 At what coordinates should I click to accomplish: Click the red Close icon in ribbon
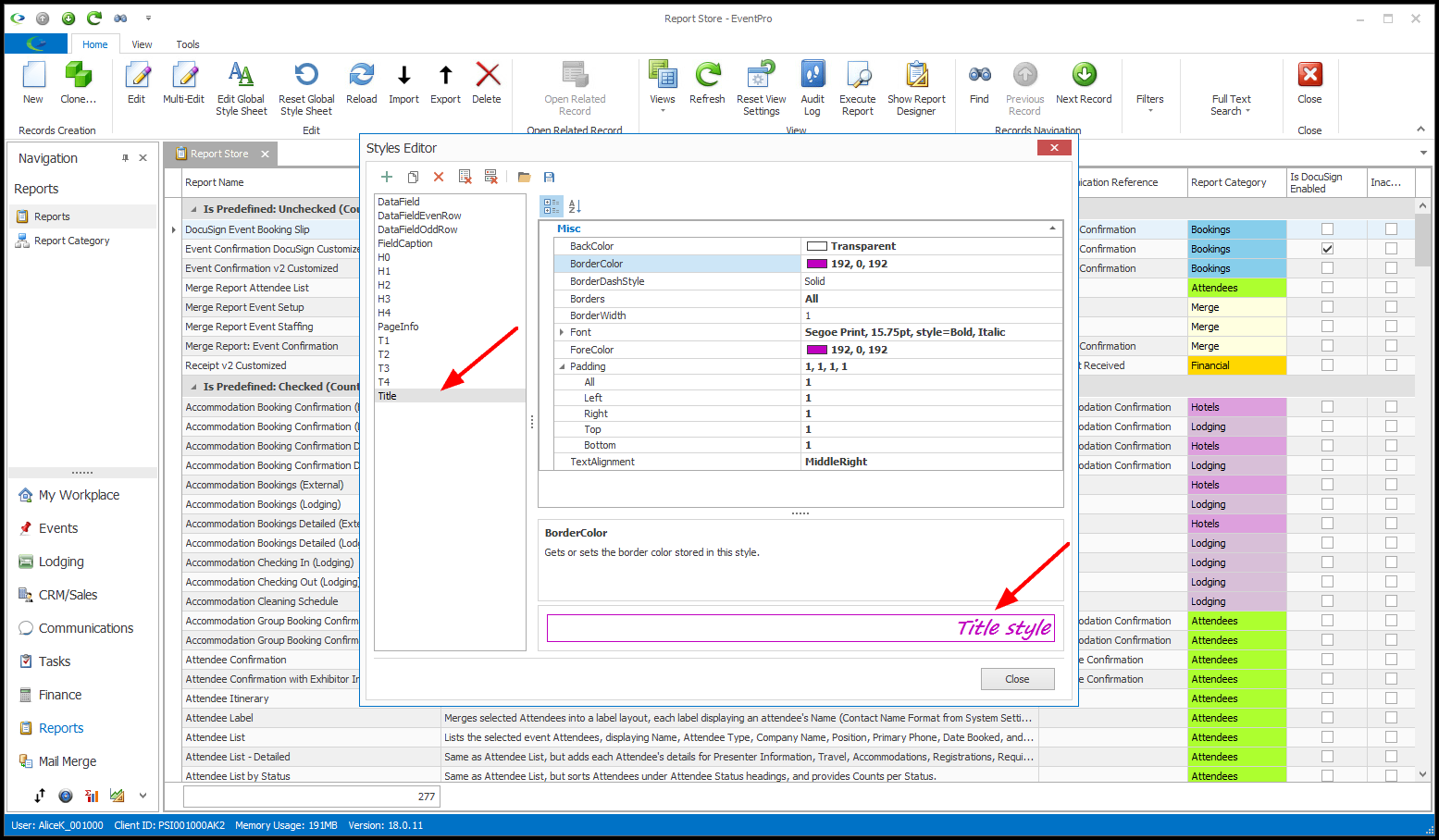click(x=1309, y=75)
